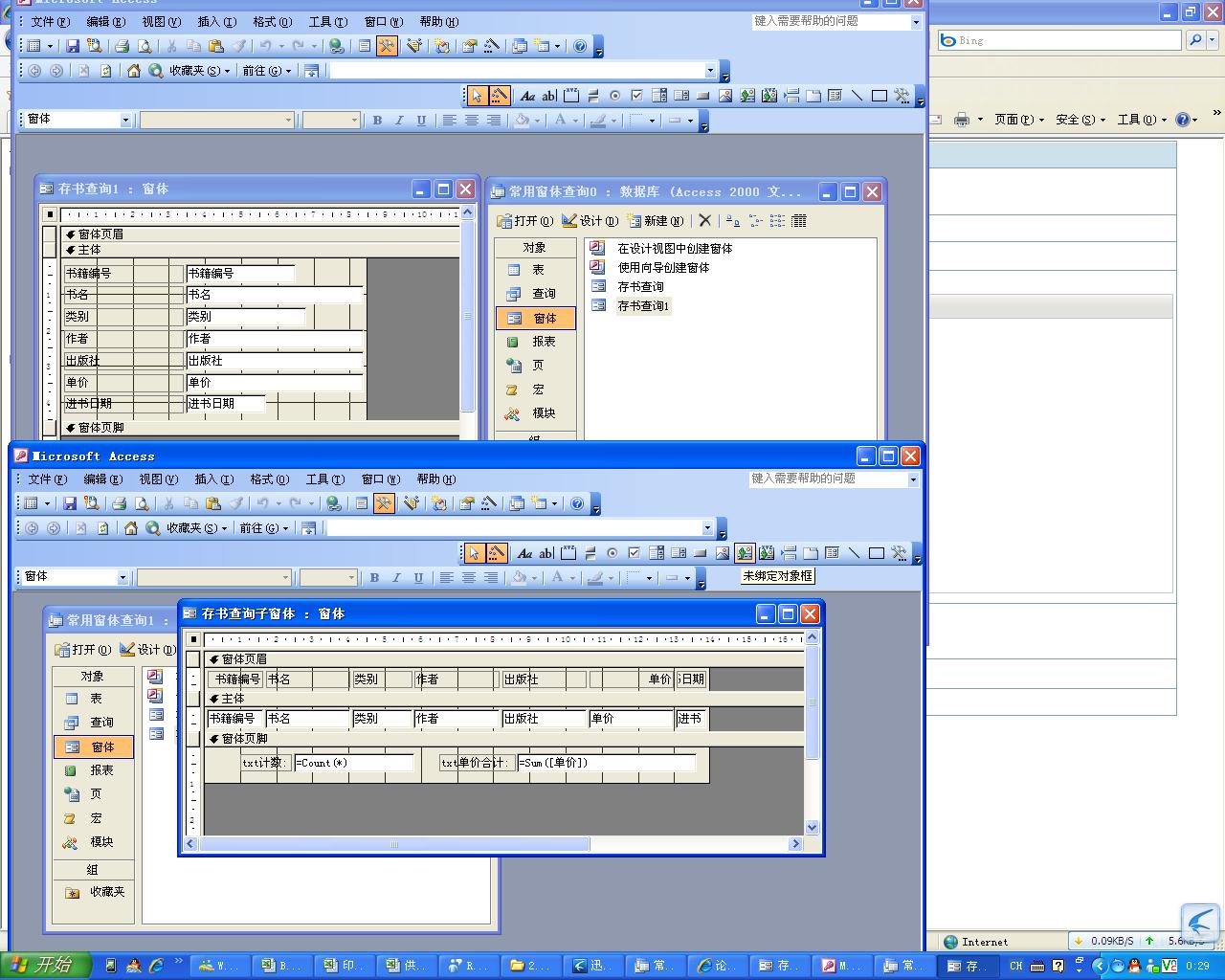Open the 格式 menu in the front Access window
This screenshot has width=1225, height=980.
click(x=269, y=479)
